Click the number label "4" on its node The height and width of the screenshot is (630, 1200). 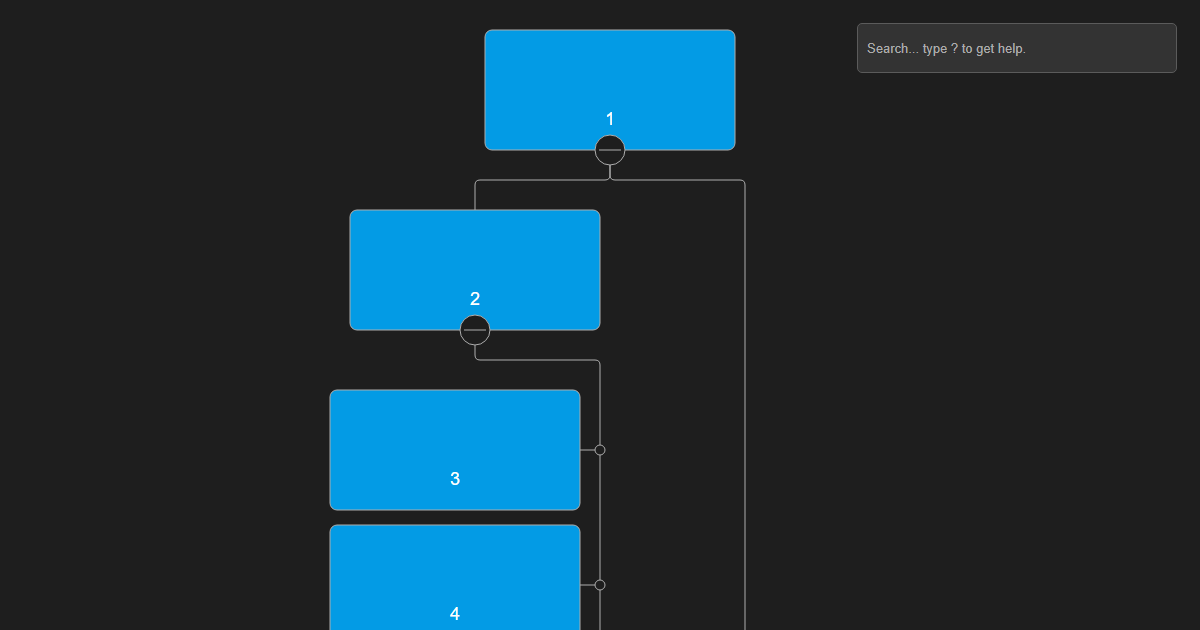(455, 614)
